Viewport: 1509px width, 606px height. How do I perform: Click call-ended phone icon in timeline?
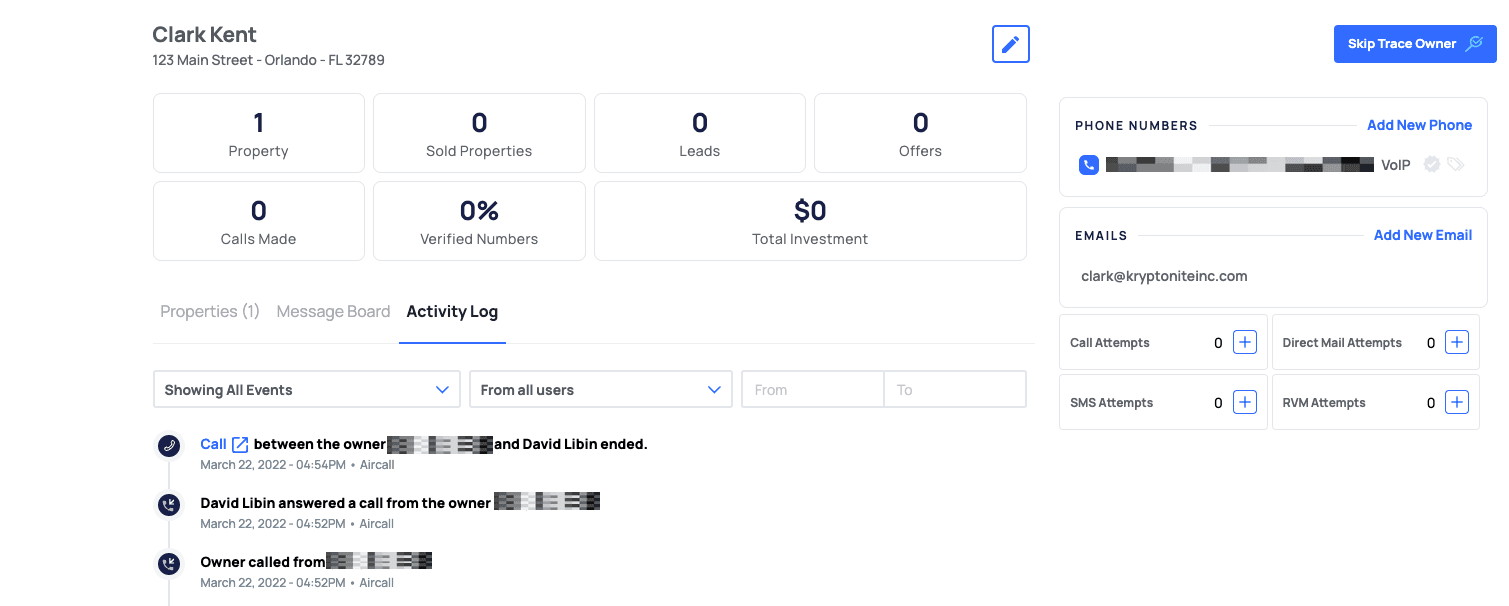click(169, 446)
